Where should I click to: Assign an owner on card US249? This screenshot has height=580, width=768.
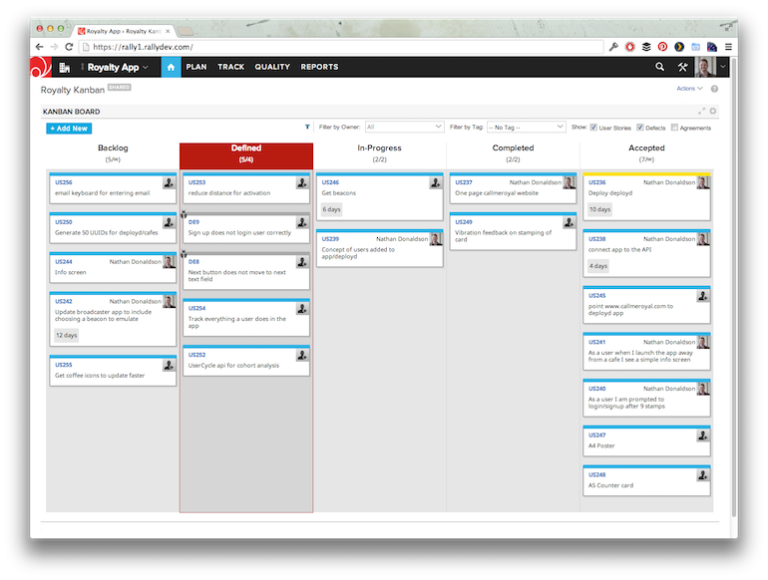click(x=569, y=222)
